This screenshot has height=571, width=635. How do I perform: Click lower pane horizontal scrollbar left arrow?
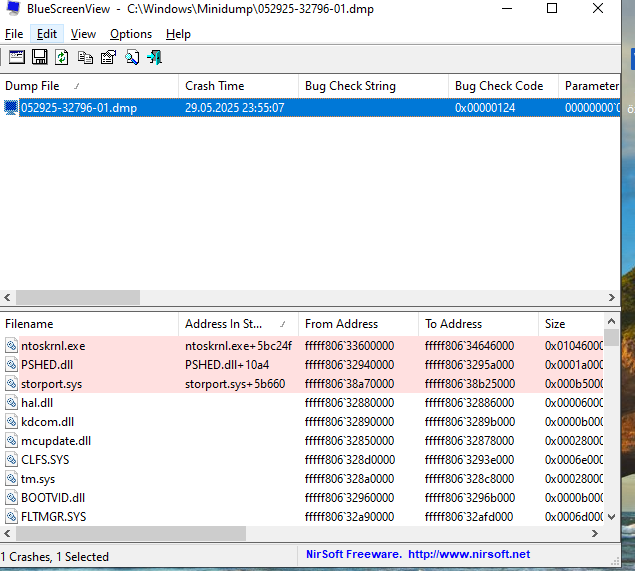pos(7,533)
